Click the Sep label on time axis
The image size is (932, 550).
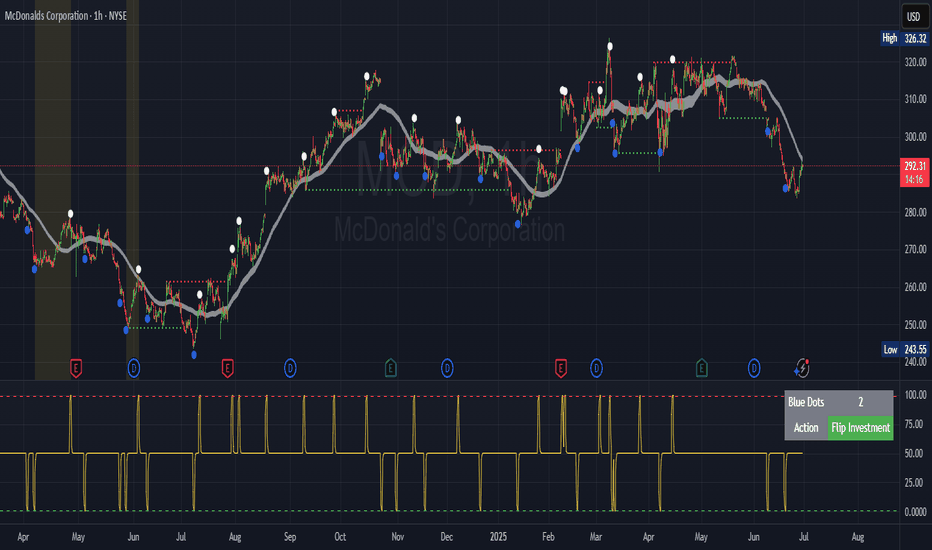point(289,537)
